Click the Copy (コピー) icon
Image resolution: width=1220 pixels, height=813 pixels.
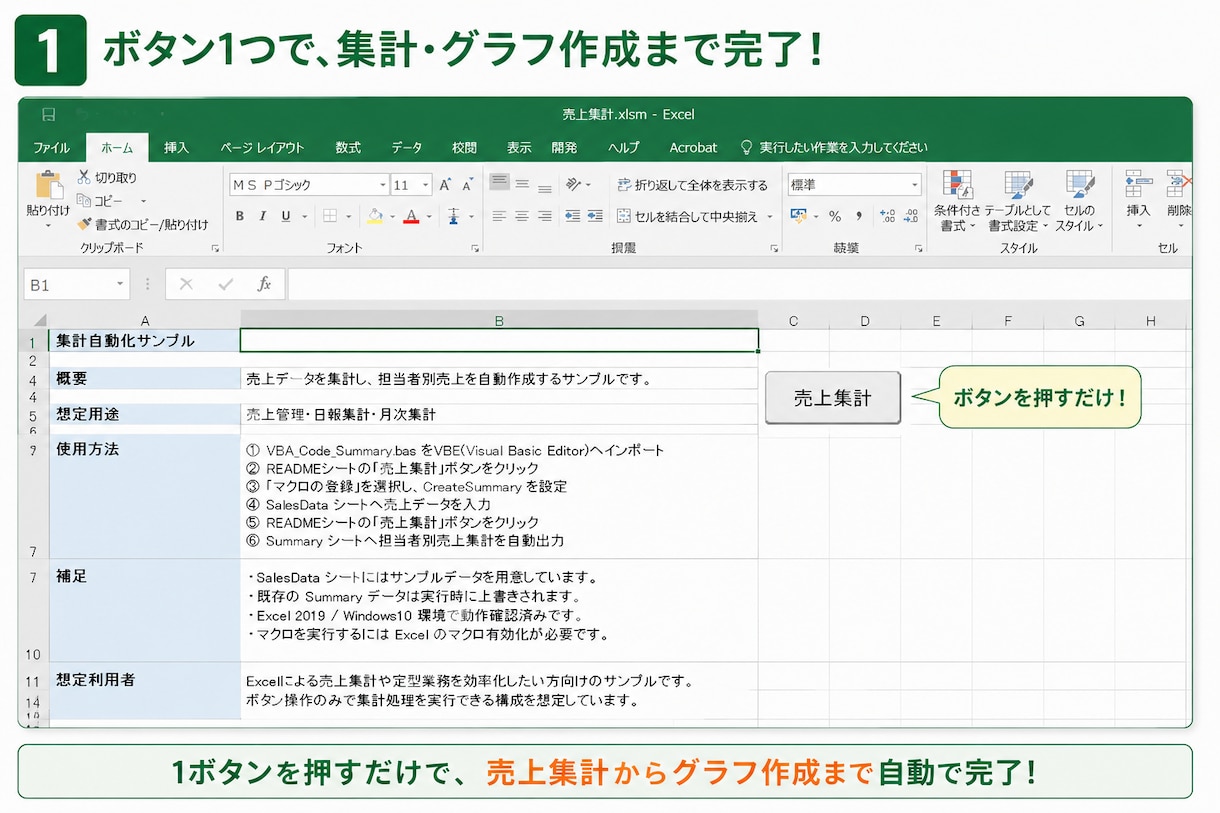click(x=84, y=201)
